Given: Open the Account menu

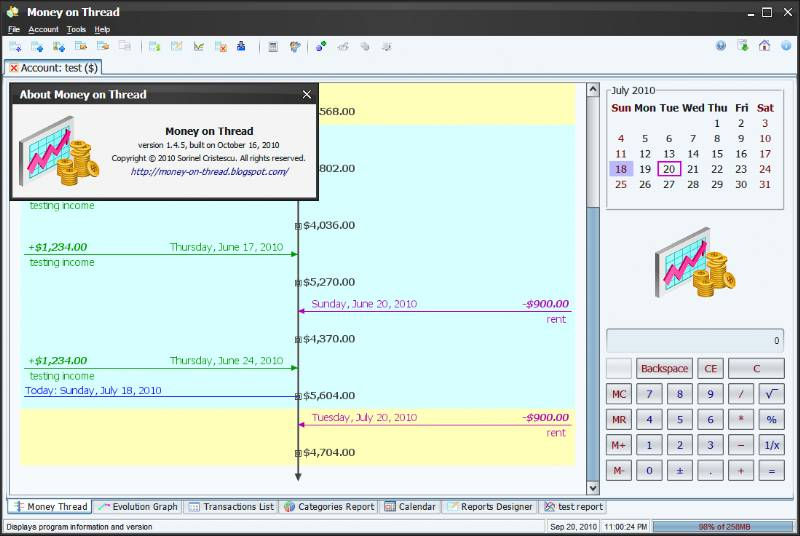Looking at the screenshot, I should tap(43, 30).
